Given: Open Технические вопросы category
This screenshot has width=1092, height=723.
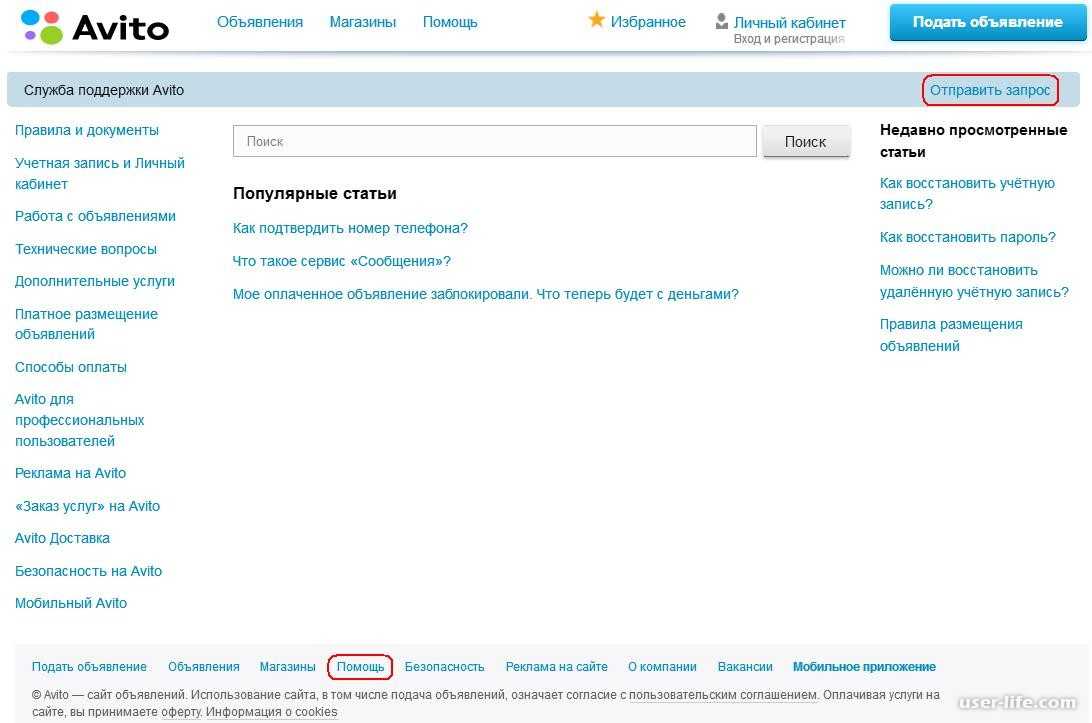Looking at the screenshot, I should [86, 249].
